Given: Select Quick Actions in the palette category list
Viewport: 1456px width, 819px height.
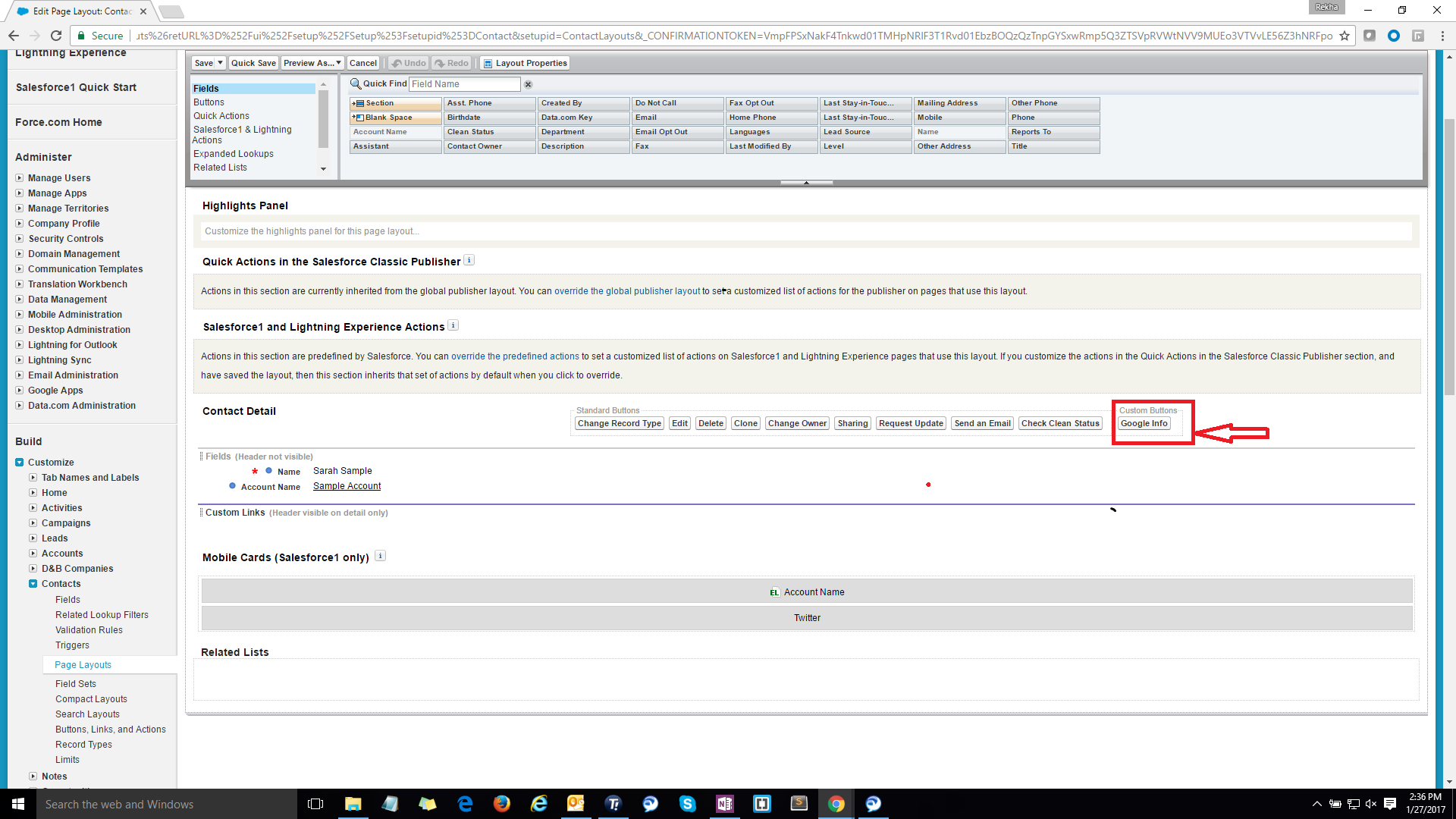Looking at the screenshot, I should tap(221, 116).
